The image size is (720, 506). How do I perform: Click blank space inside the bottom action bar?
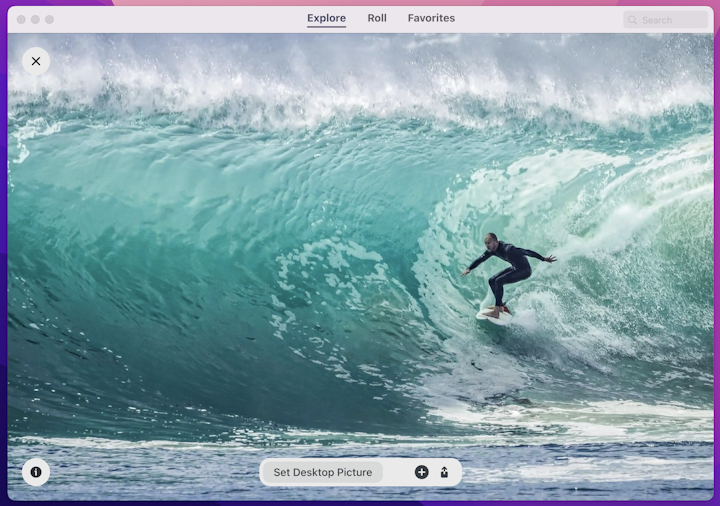[397, 472]
